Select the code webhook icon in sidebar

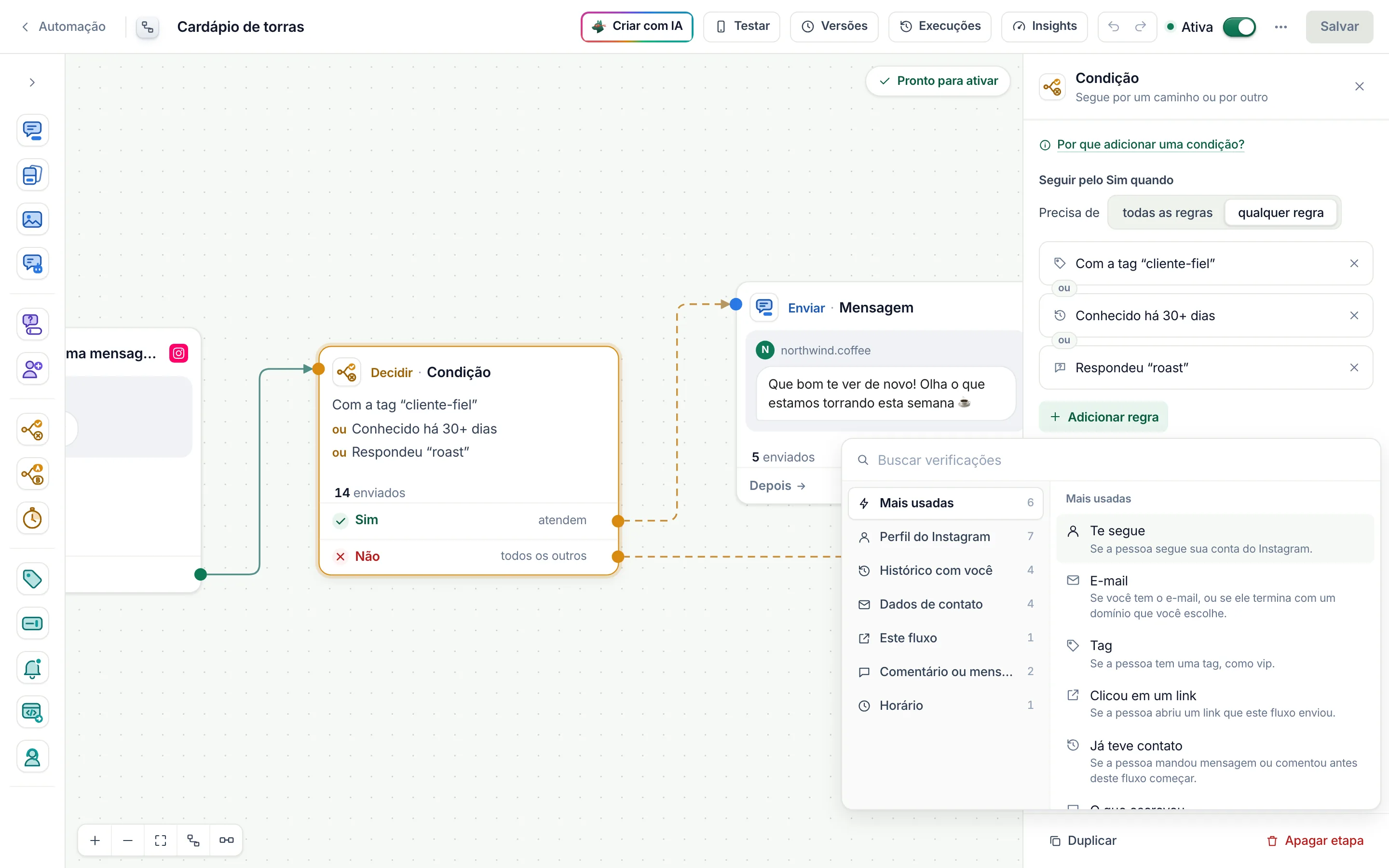pos(32,712)
